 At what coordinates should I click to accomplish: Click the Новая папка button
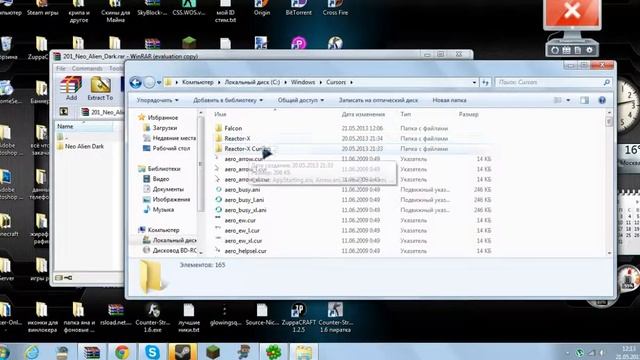(449, 100)
